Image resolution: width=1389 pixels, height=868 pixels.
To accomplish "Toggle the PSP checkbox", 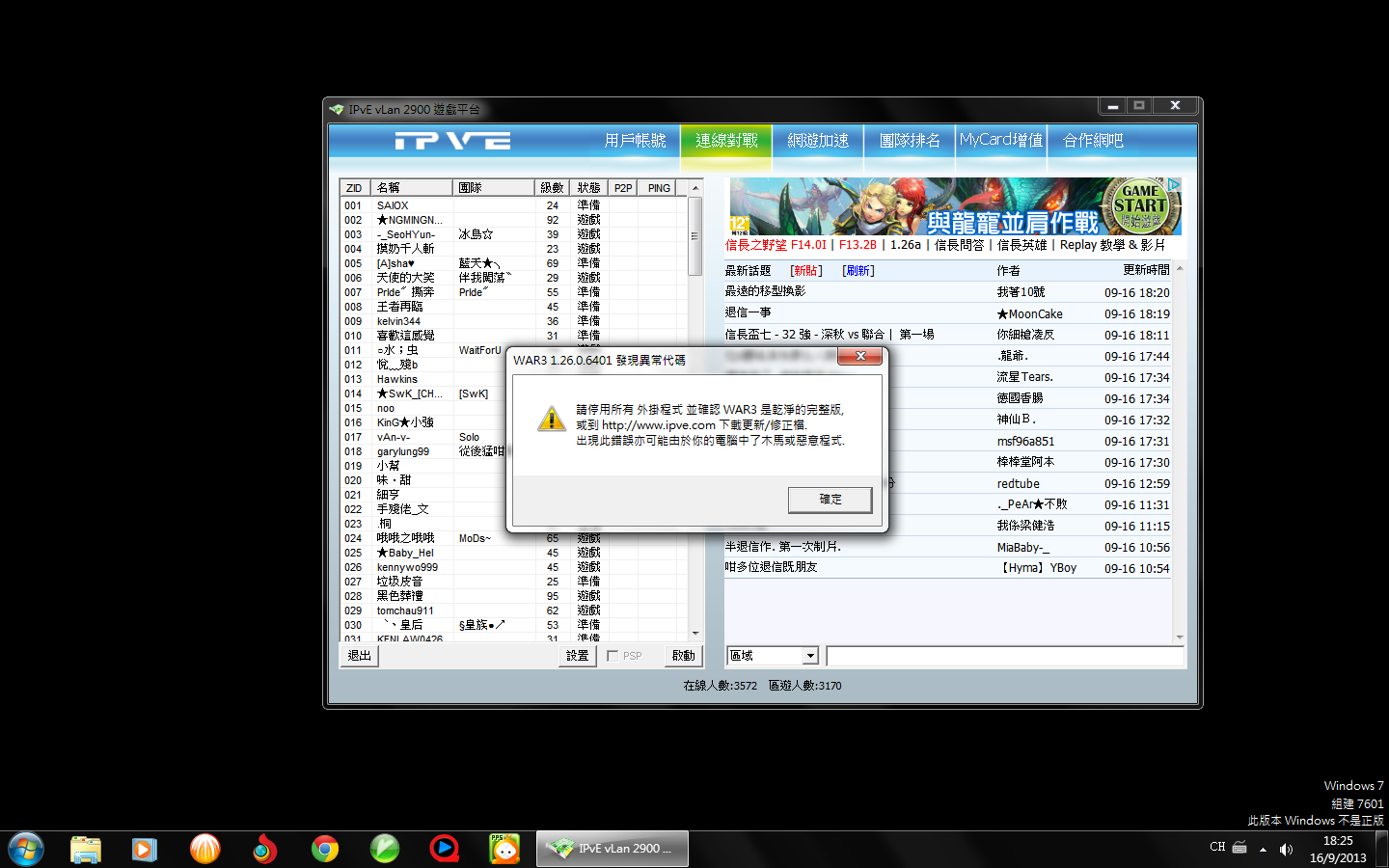I will (613, 656).
